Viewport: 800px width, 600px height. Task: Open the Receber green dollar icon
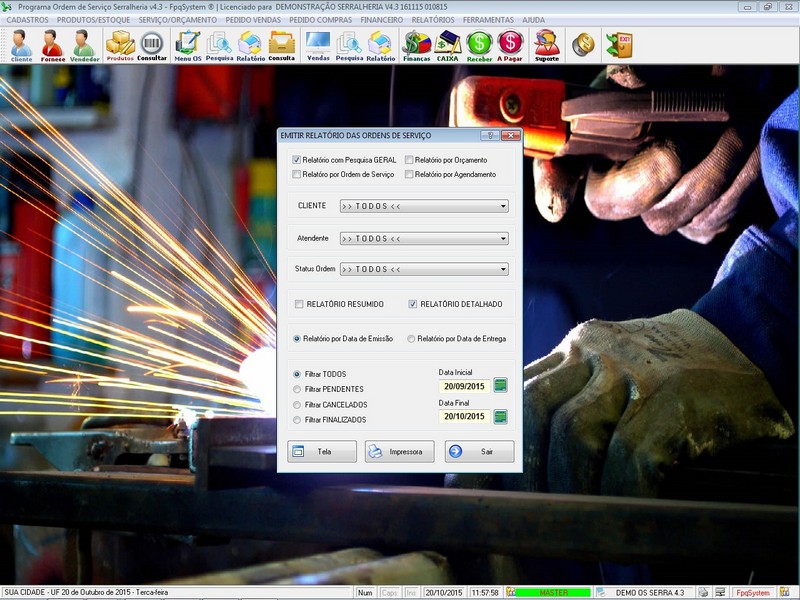coord(479,45)
